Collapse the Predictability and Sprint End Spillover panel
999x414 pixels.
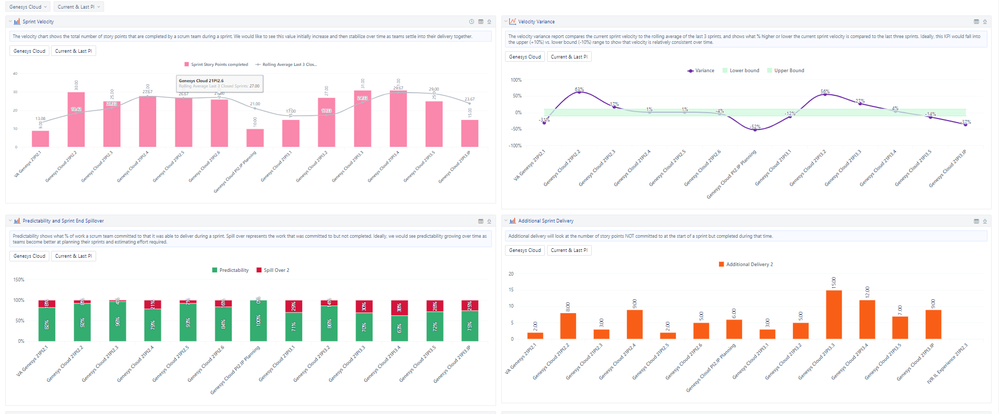[10, 221]
